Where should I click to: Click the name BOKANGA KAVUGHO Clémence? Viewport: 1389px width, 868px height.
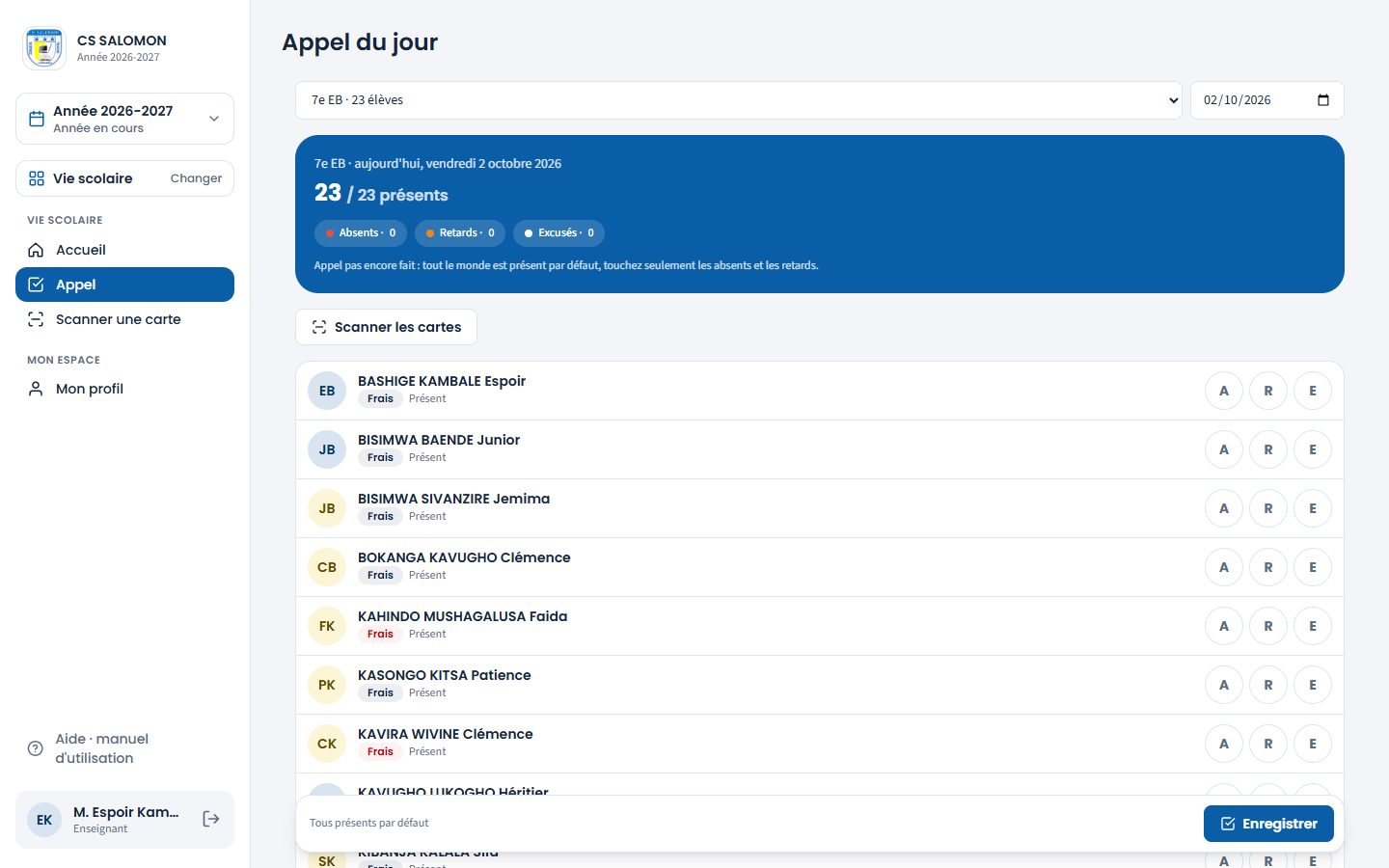(464, 557)
